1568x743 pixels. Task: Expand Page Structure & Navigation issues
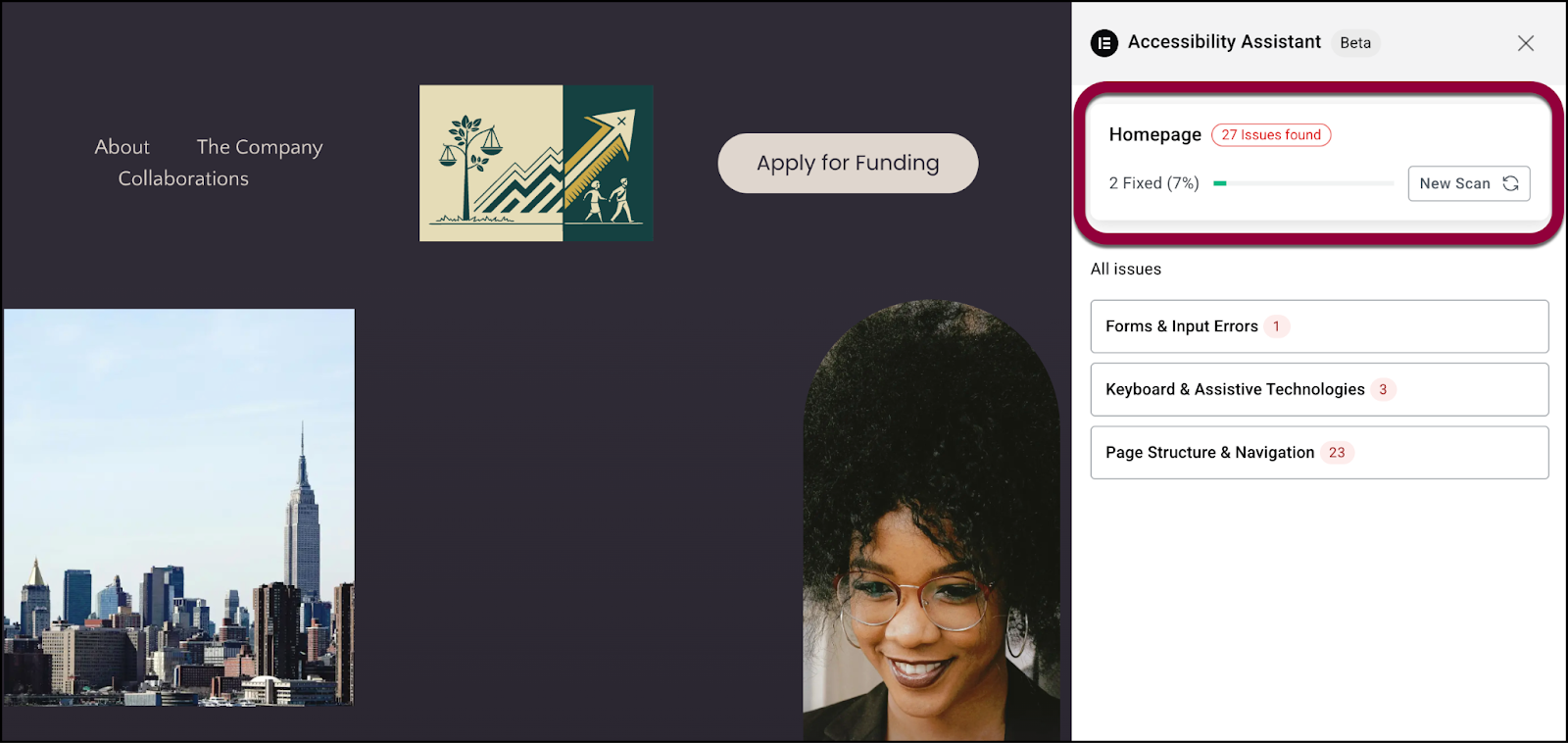coord(1319,452)
